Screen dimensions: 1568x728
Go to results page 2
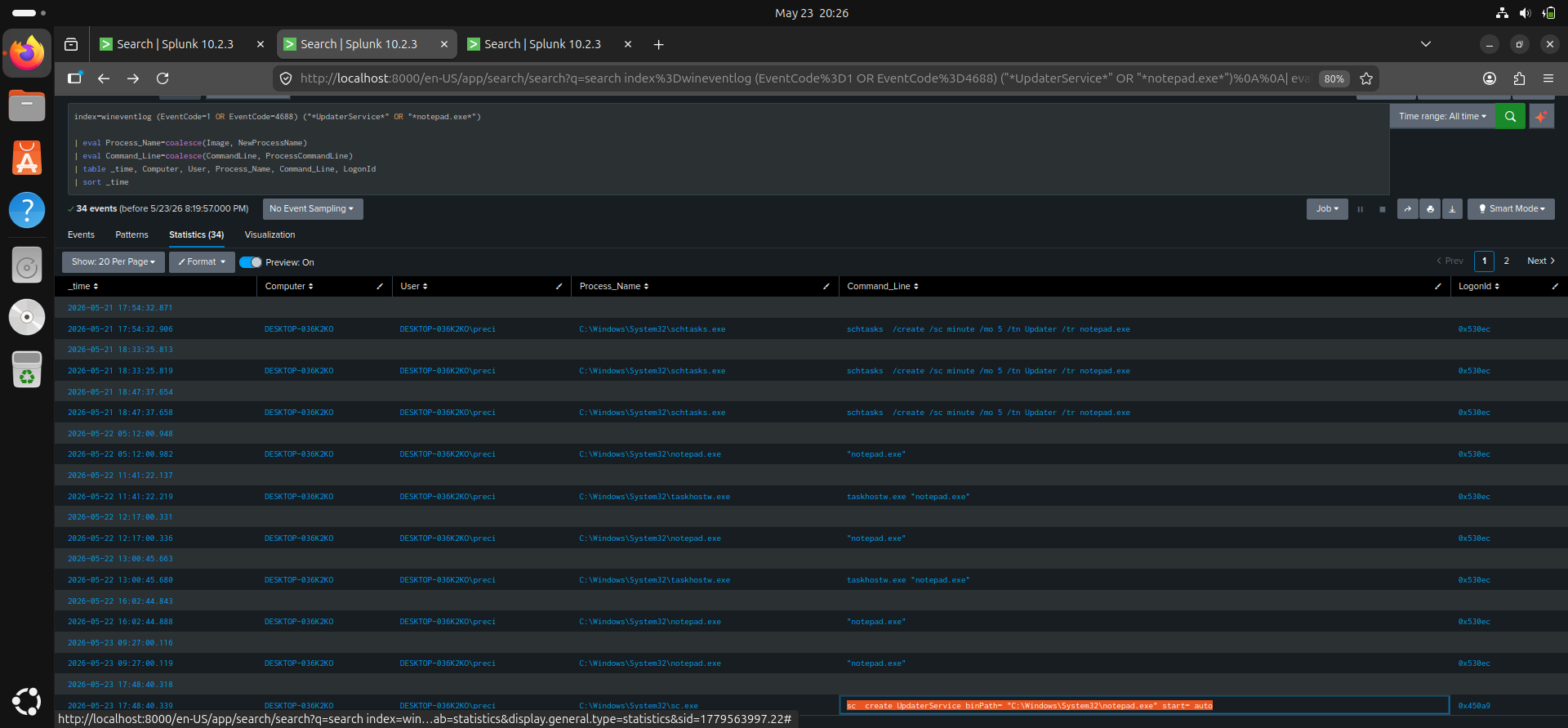point(1506,261)
